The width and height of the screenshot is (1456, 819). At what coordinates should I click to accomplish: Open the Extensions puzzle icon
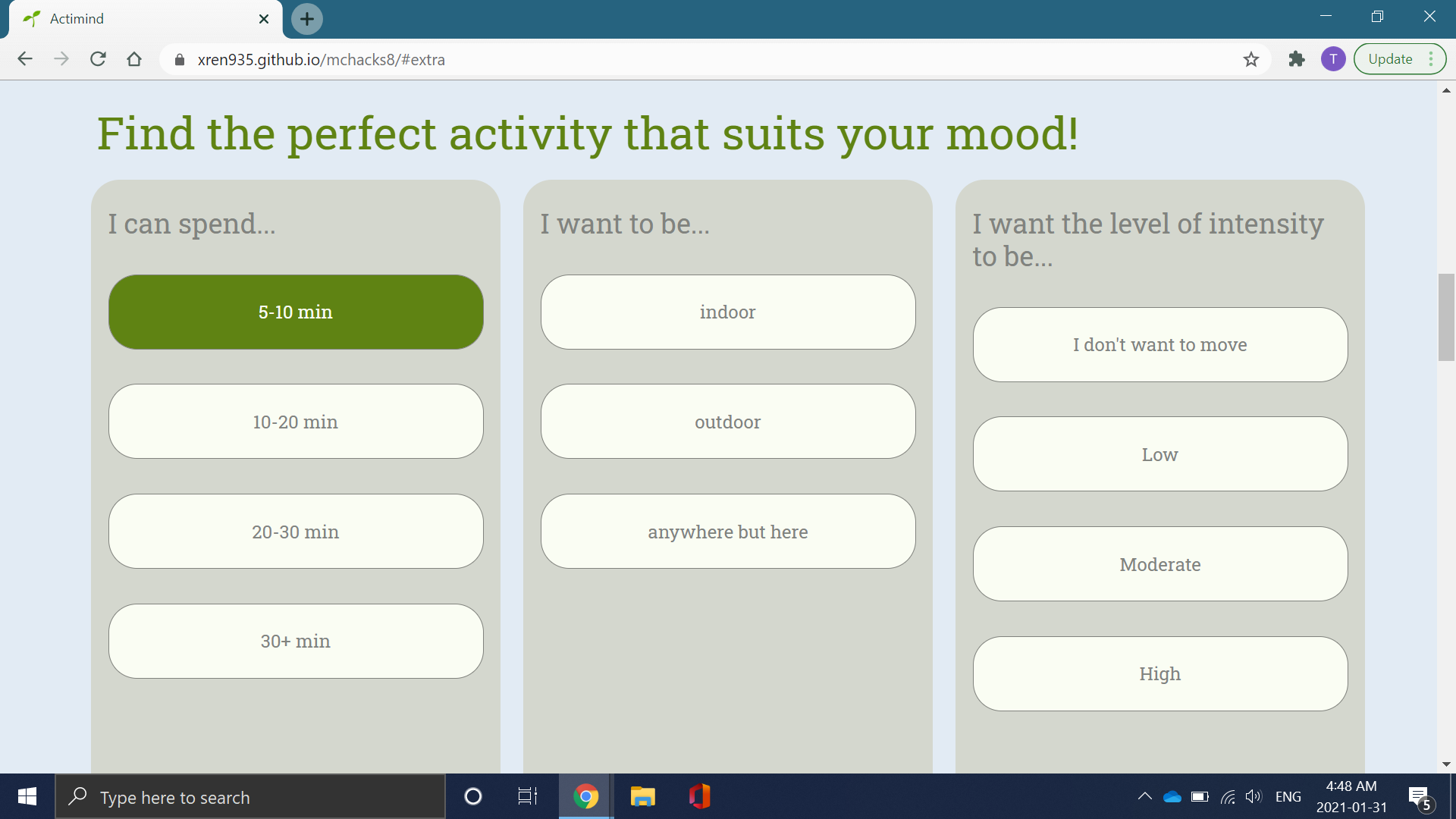coord(1296,59)
